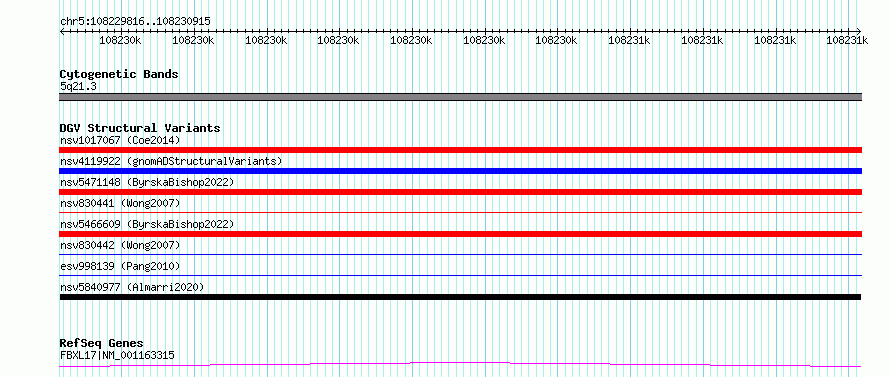Click the nsv830441 (Wong2007) label
The width and height of the screenshot is (890, 377).
coord(120,203)
